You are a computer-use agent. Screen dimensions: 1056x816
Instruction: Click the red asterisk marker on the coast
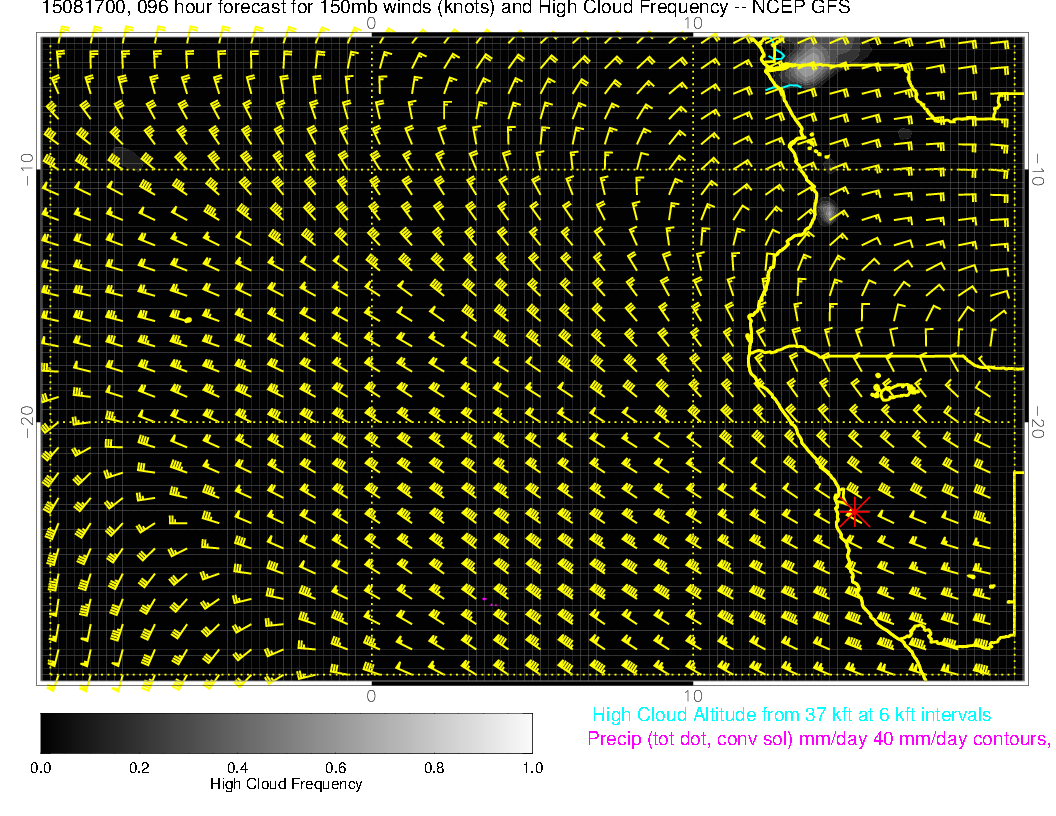tap(853, 512)
